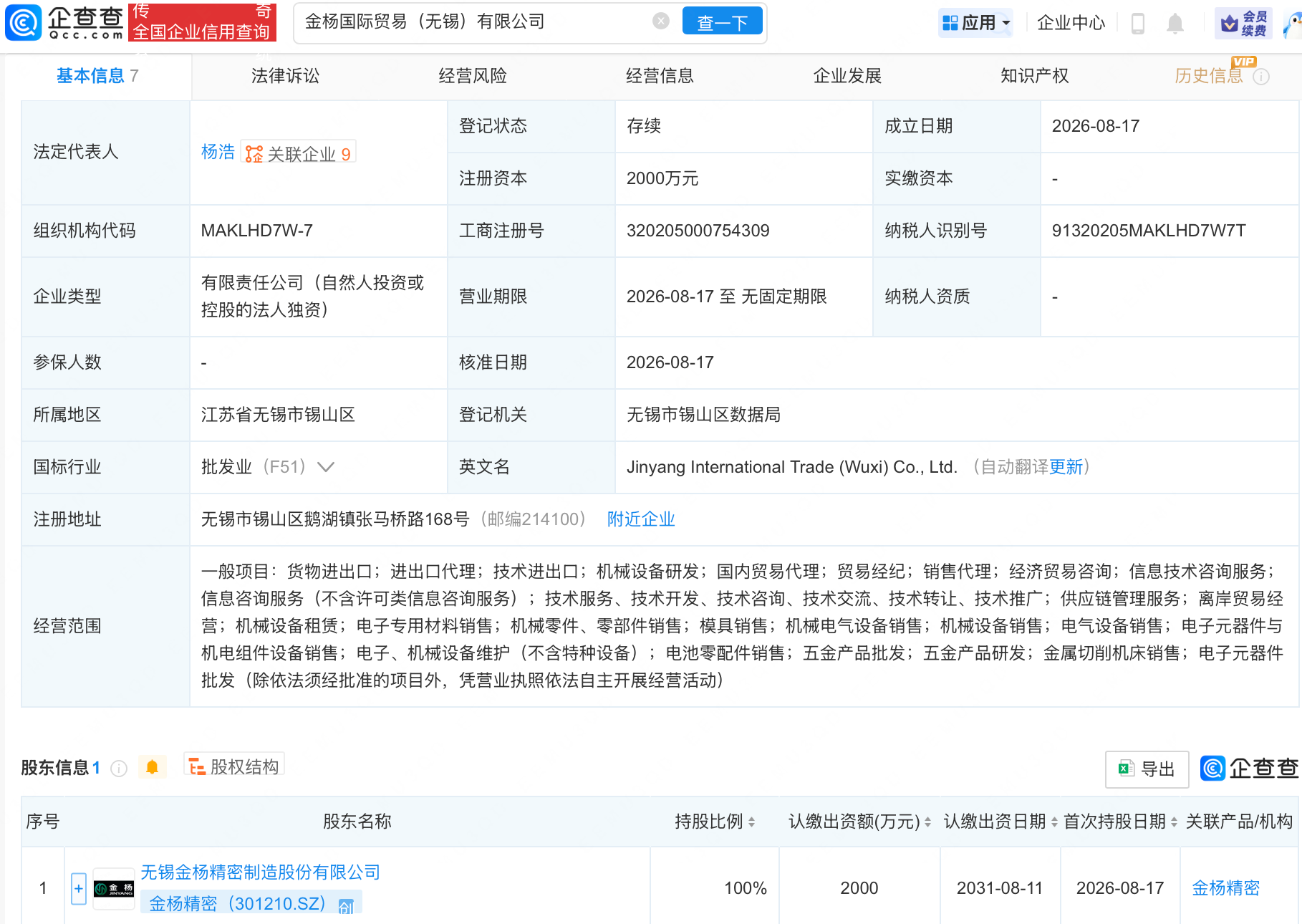Click business term 2026-08-17 至 无固定期限
The width and height of the screenshot is (1302, 924).
[726, 297]
